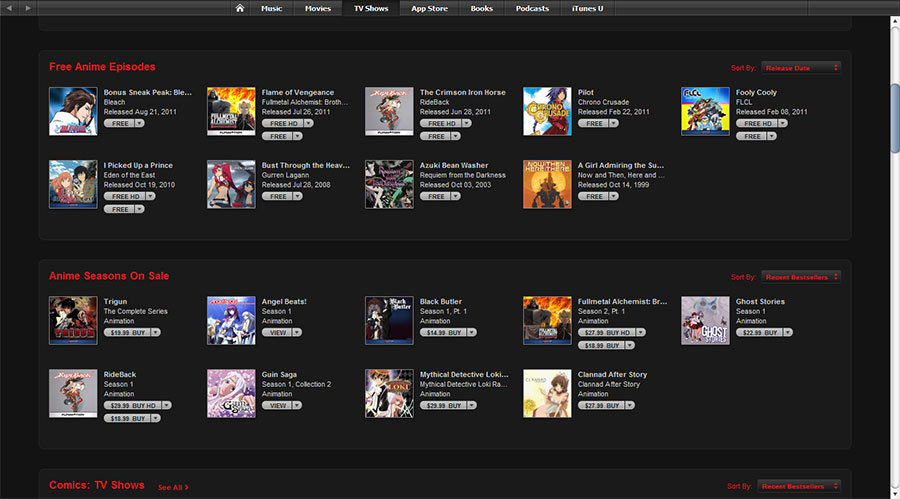The image size is (900, 499).
Task: Expand arrow next to Bleach FREE button
Action: tap(139, 123)
